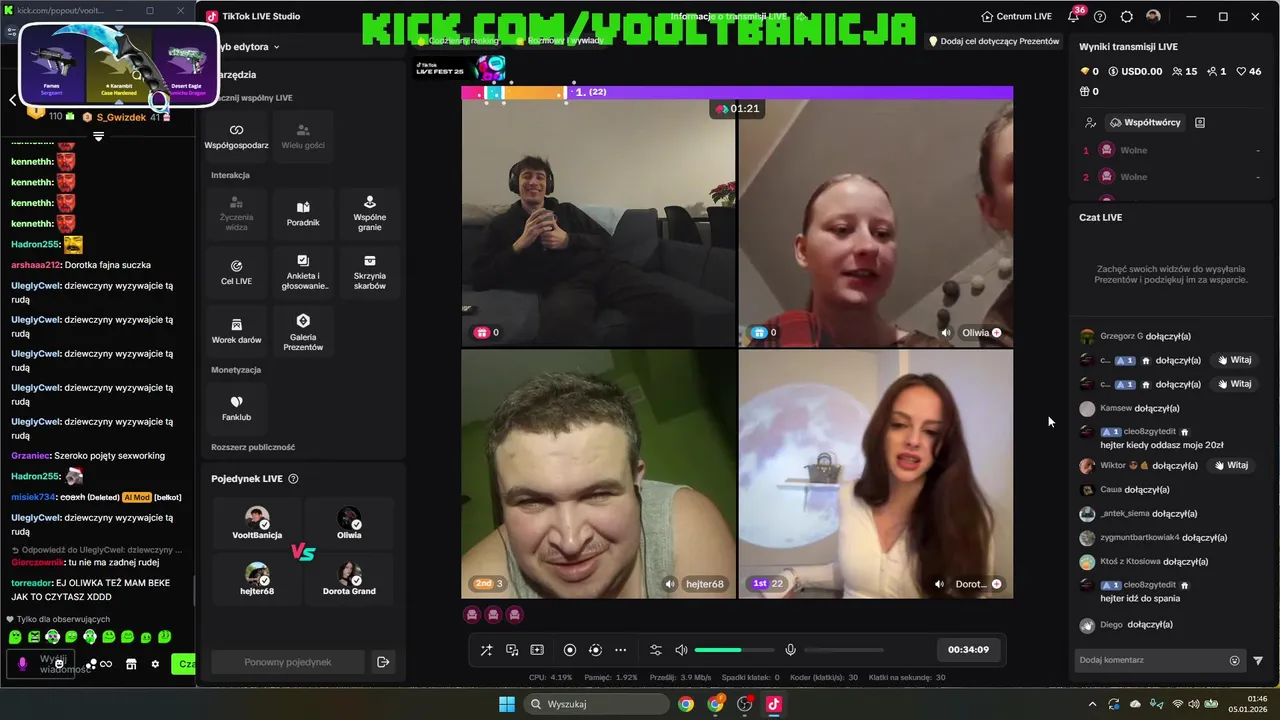The height and width of the screenshot is (720, 1280).
Task: Mute Oliwia's audio in video tile
Action: tap(946, 333)
